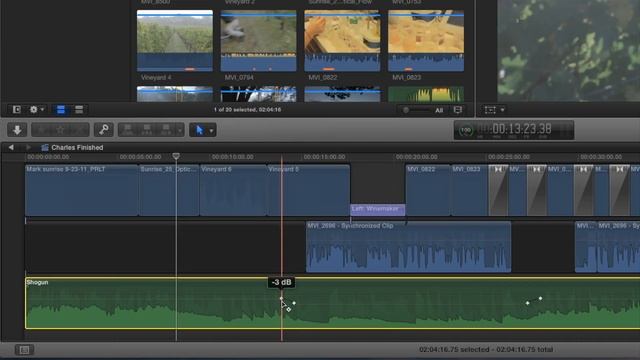Select the MVI_0822 browser thumbnail

click(342, 40)
